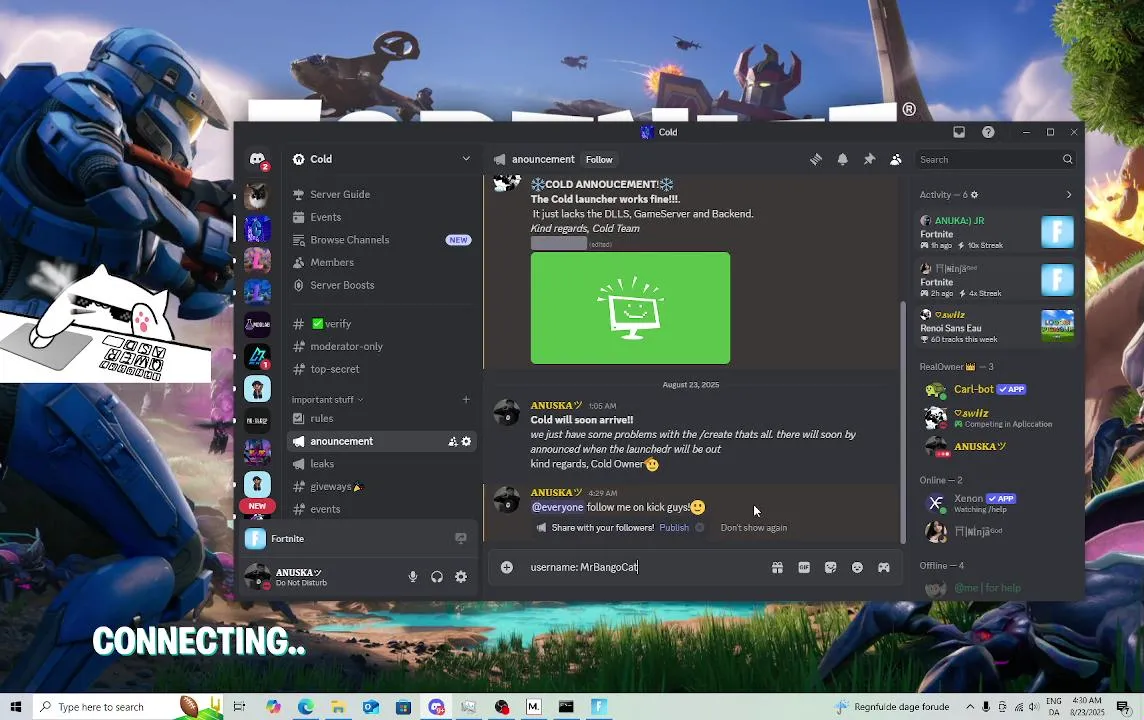
Task: Create invite icon on anouncement channel
Action: click(x=453, y=441)
